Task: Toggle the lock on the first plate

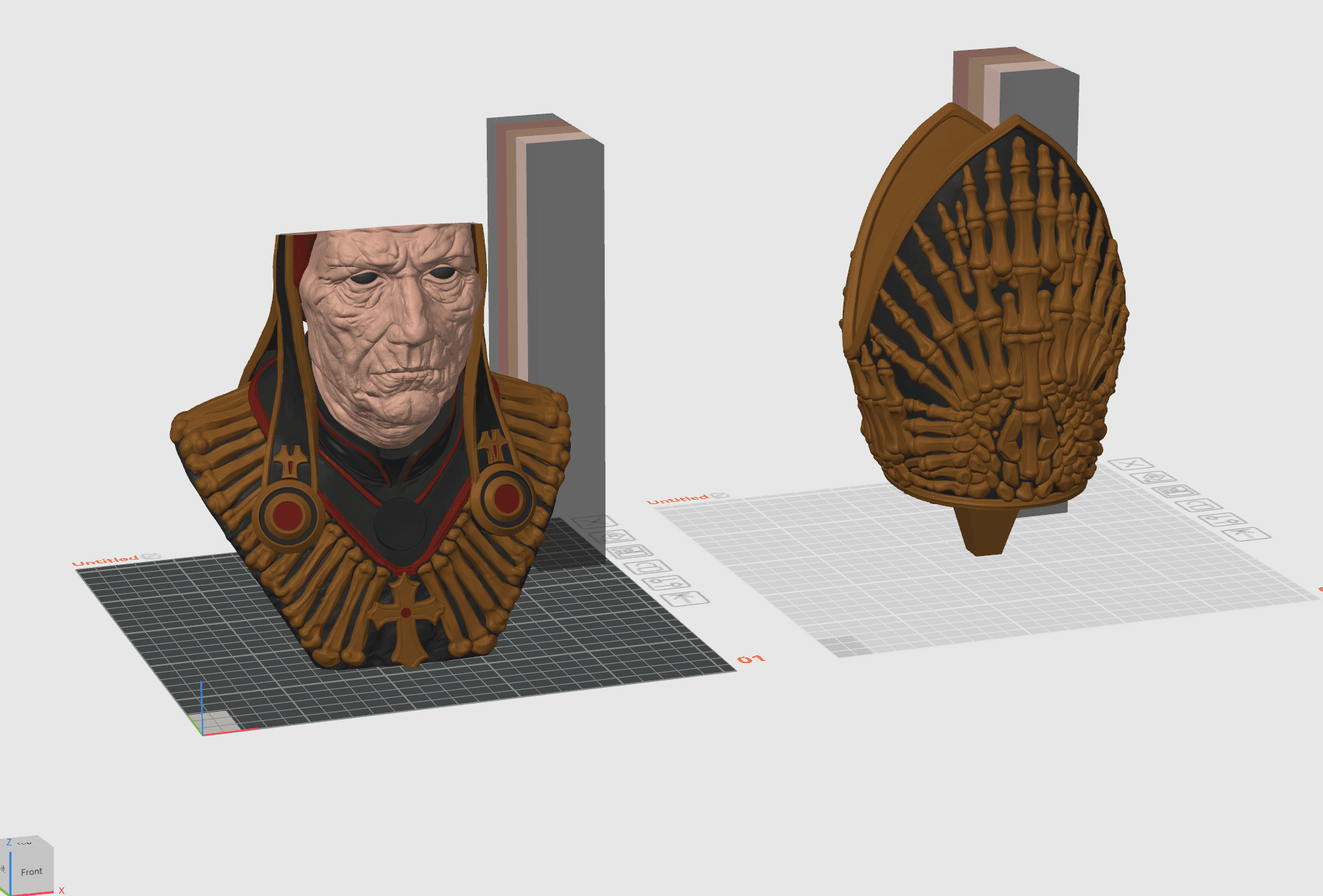Action: (648, 567)
